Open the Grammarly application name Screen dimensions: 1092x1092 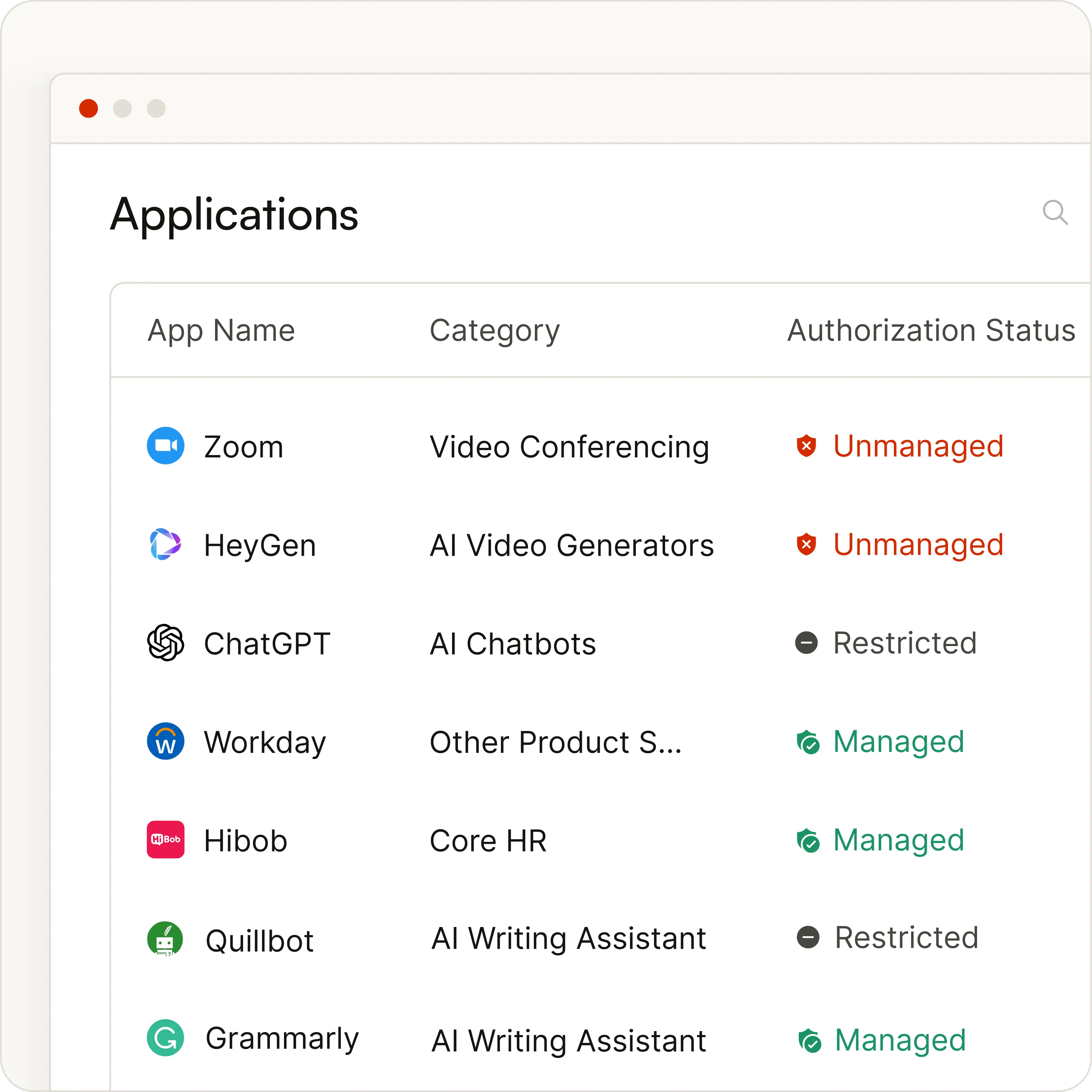coord(282,1038)
